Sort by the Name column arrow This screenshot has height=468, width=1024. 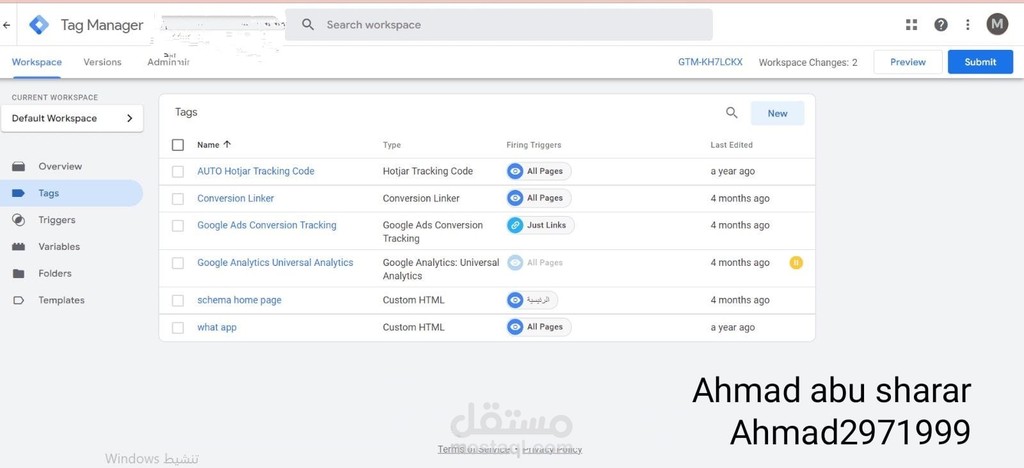(227, 144)
